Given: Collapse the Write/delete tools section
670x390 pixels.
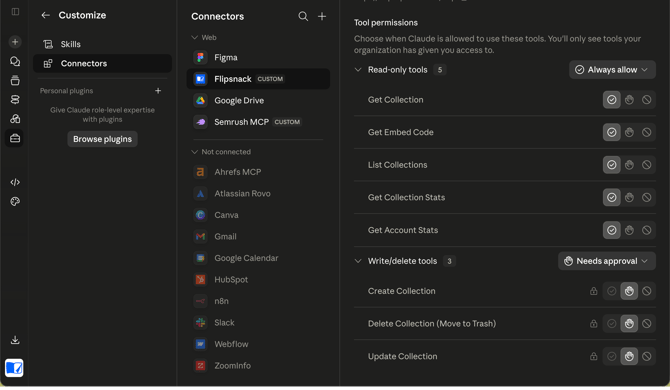Looking at the screenshot, I should click(x=358, y=261).
